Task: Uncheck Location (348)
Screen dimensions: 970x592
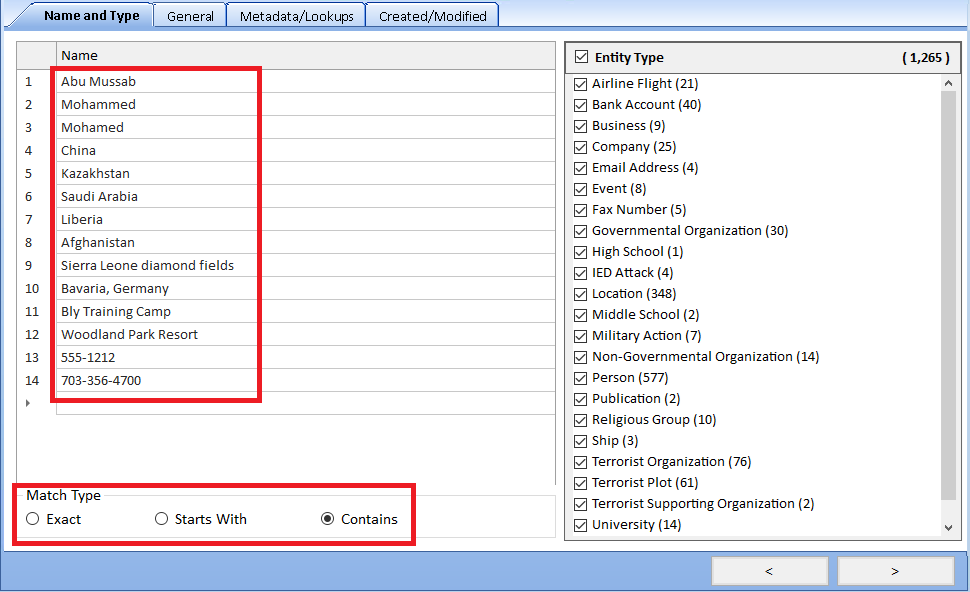Action: point(580,294)
